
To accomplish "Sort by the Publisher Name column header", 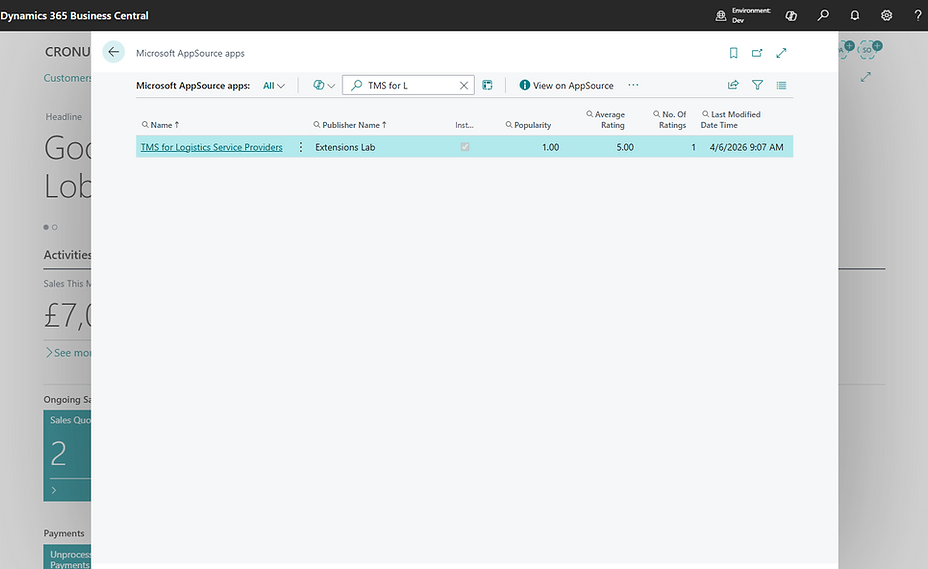I will [350, 125].
